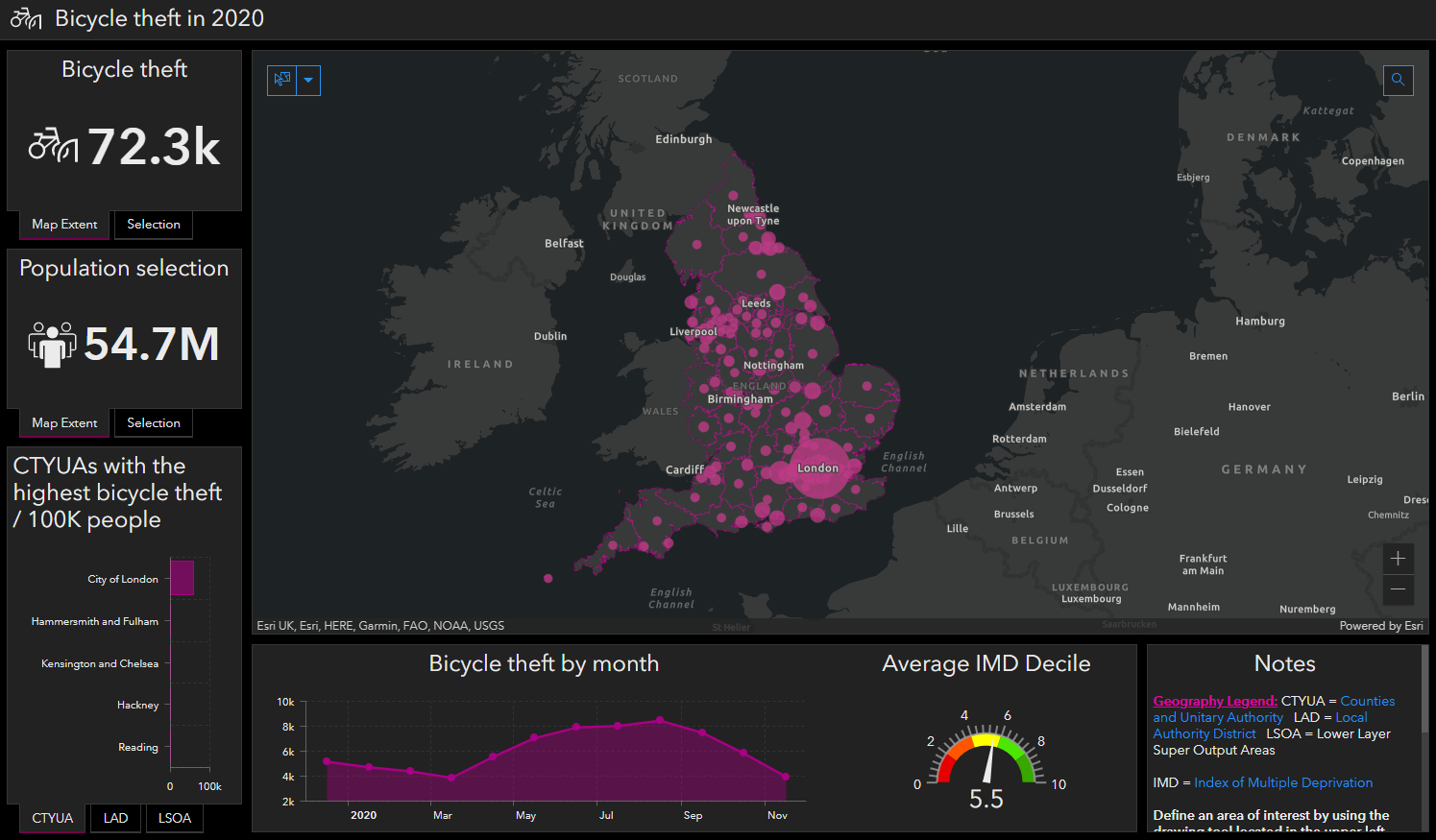Open the map search tool
1436x840 pixels.
(x=1398, y=80)
